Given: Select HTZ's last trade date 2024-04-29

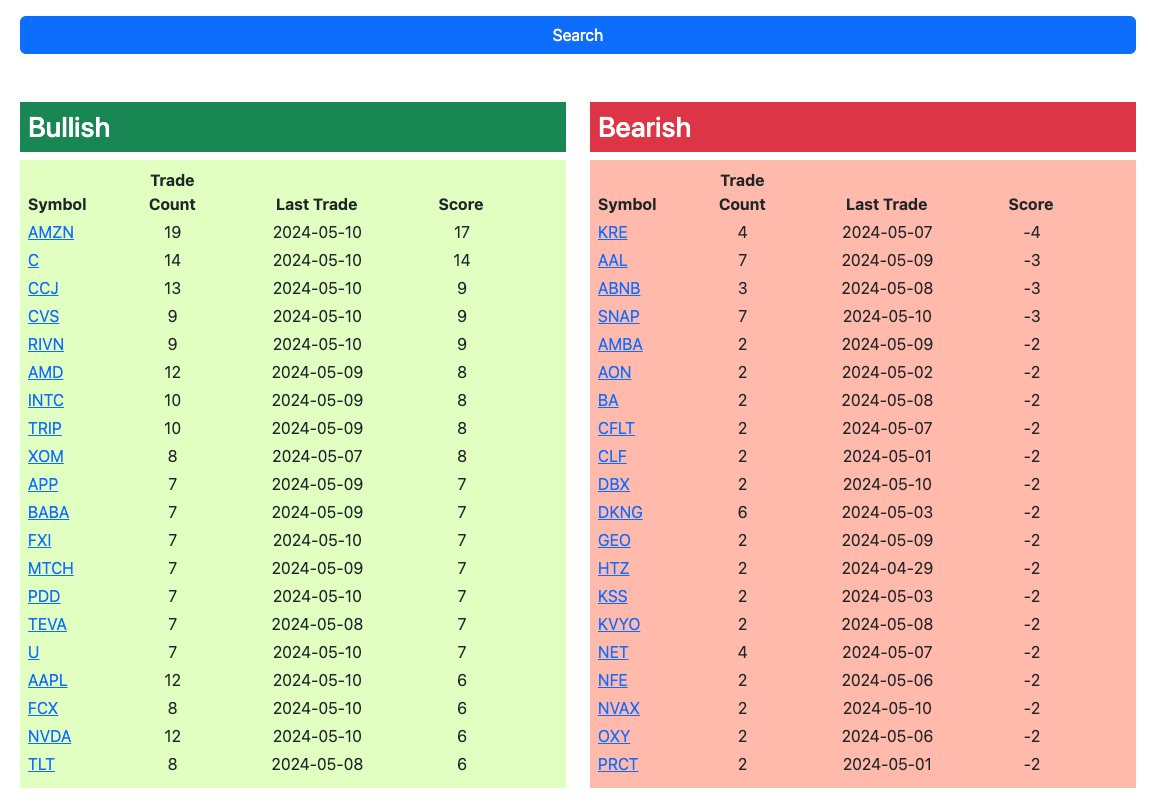Looking at the screenshot, I should click(887, 568).
